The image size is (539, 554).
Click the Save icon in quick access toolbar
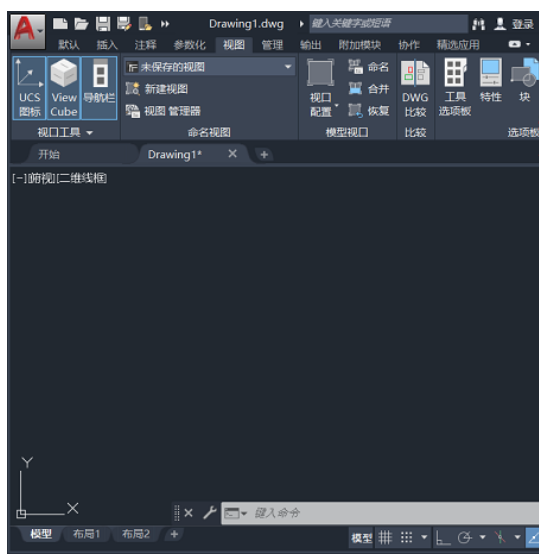tap(103, 24)
